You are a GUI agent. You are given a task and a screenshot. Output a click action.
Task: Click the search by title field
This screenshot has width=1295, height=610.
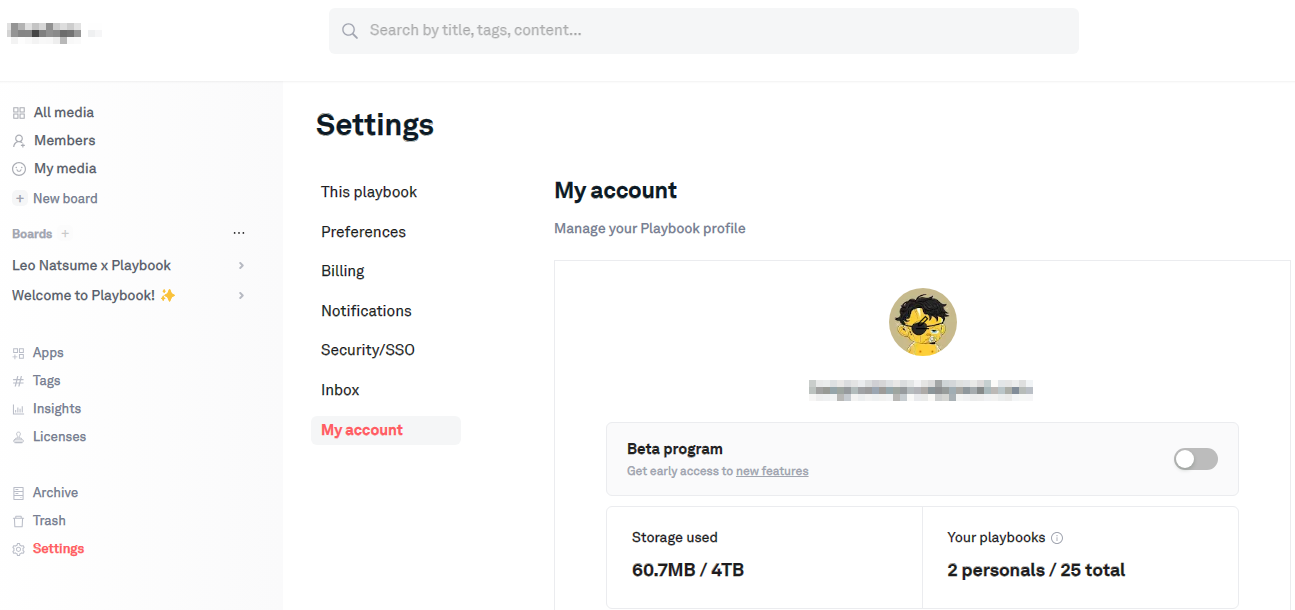(703, 31)
